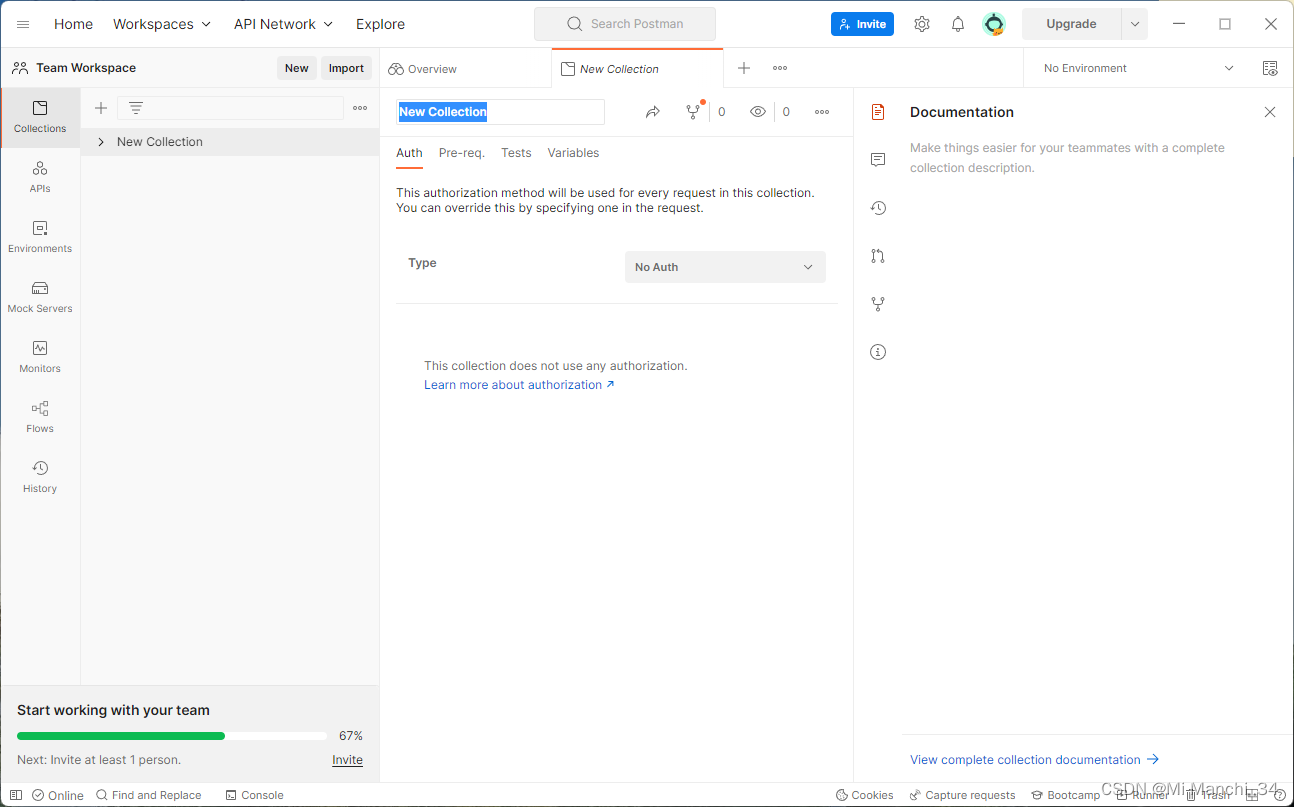1294x807 pixels.
Task: Click the blue Invite button
Action: [x=862, y=24]
